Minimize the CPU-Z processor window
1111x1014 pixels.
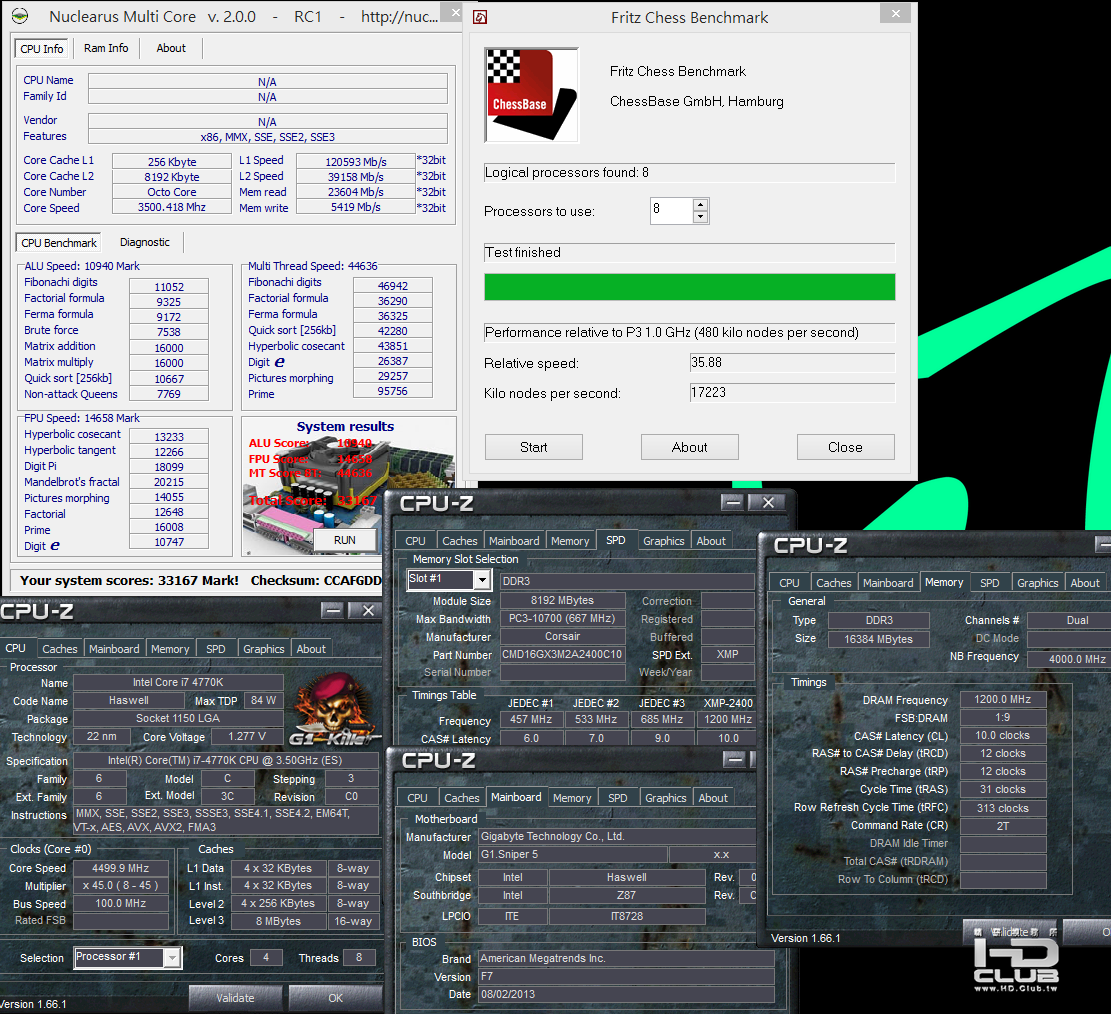332,610
